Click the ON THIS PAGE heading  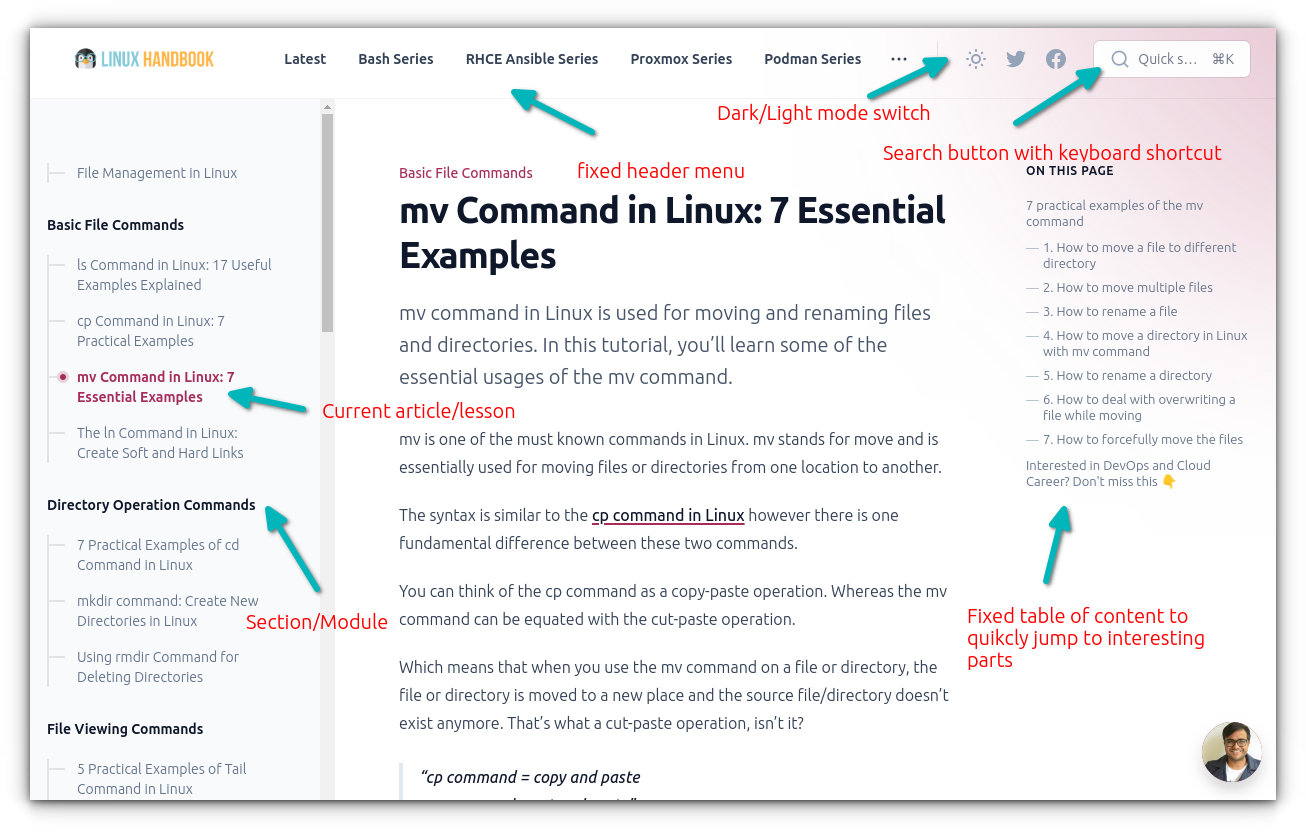(1069, 171)
